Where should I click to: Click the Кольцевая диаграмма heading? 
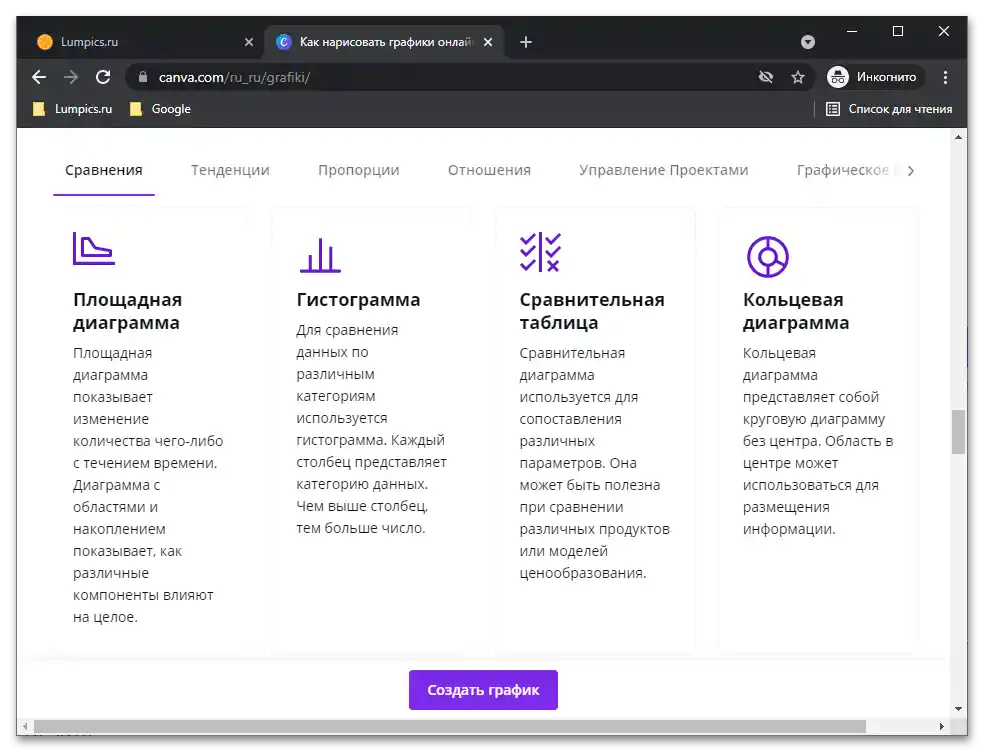(796, 311)
